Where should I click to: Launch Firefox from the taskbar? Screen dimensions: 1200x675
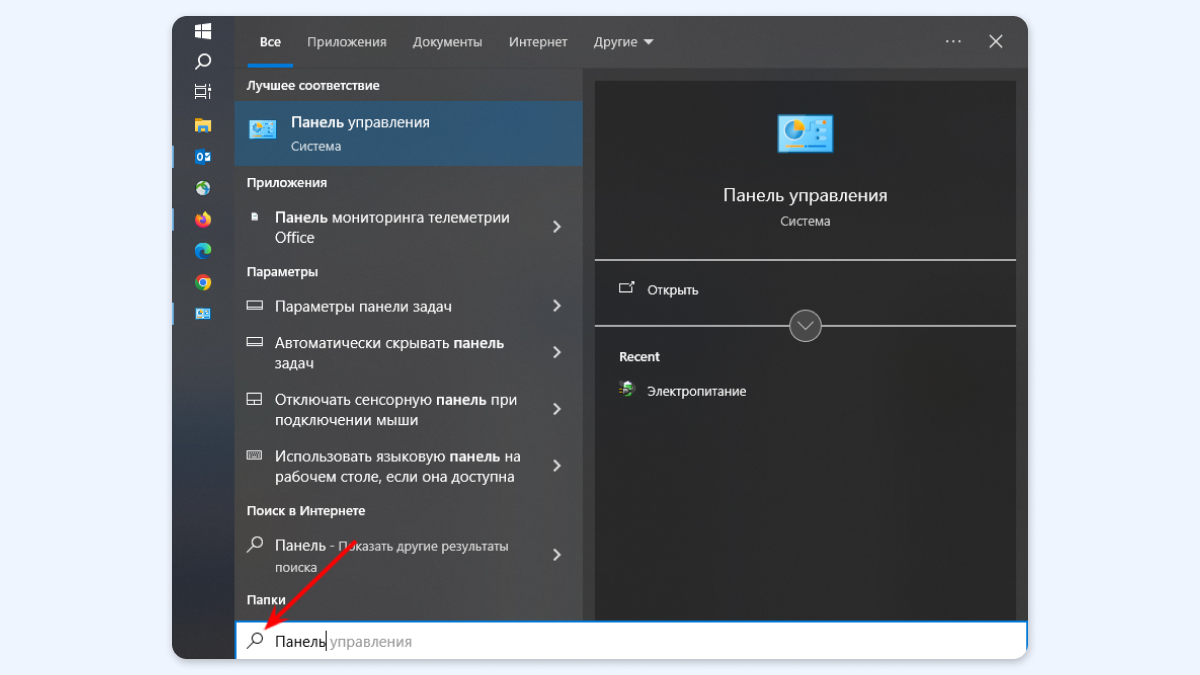pyautogui.click(x=203, y=219)
